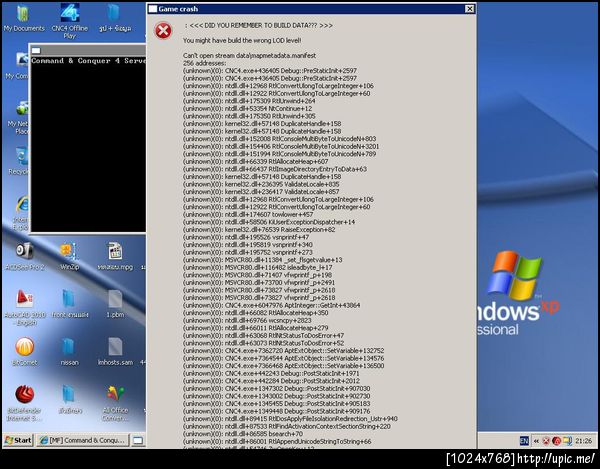Open the My Computer icon
The height and width of the screenshot is (469, 600).
[x=17, y=66]
